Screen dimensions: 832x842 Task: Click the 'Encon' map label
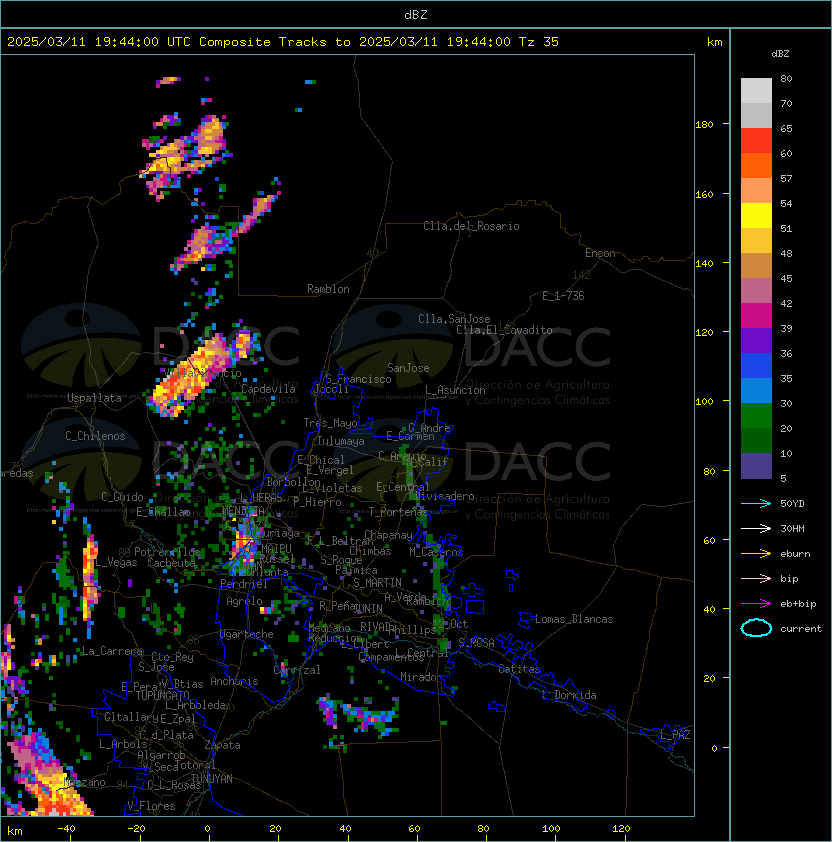(x=600, y=253)
